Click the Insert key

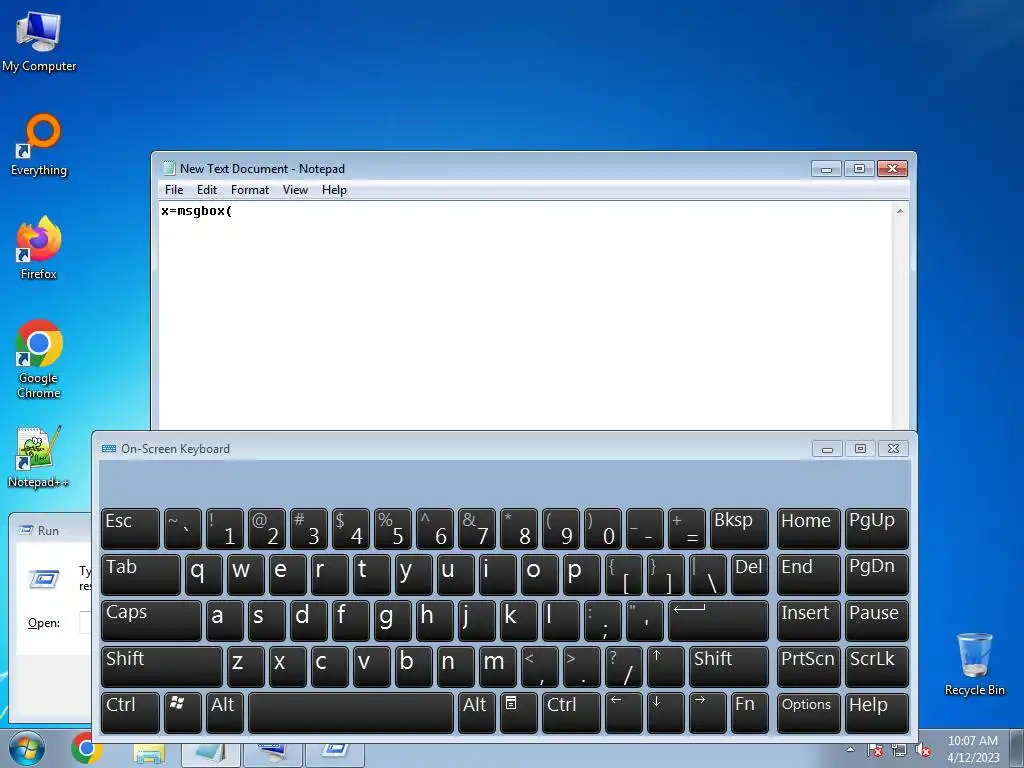(808, 620)
